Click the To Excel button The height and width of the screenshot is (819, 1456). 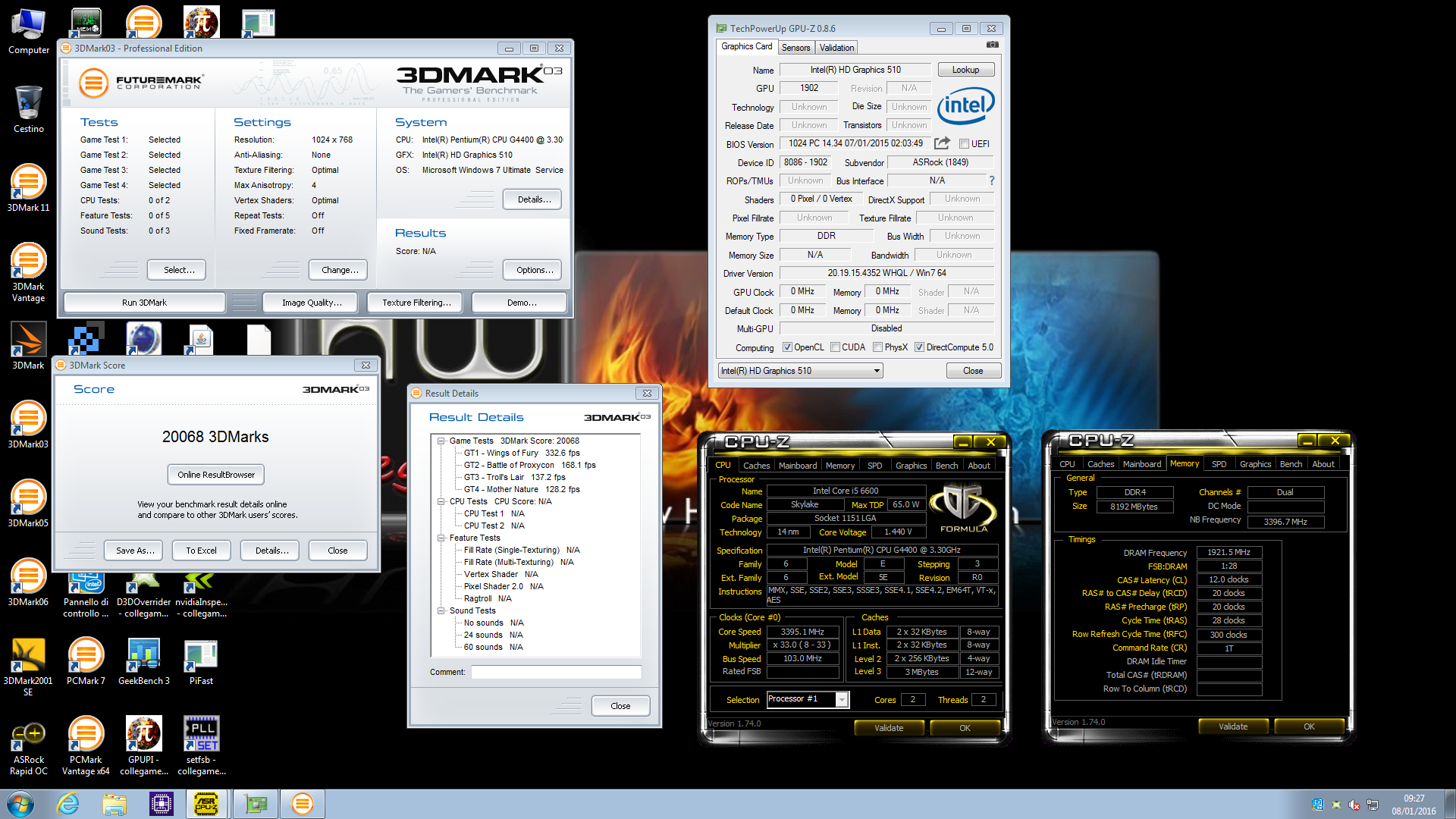(201, 551)
